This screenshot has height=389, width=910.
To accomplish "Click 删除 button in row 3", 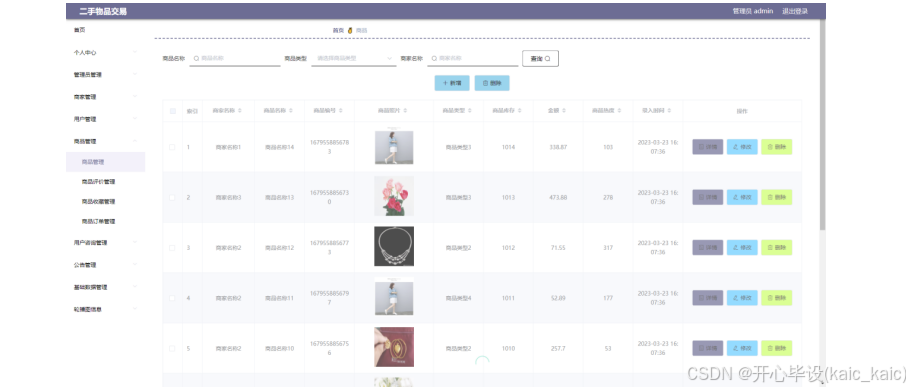I will [x=777, y=248].
